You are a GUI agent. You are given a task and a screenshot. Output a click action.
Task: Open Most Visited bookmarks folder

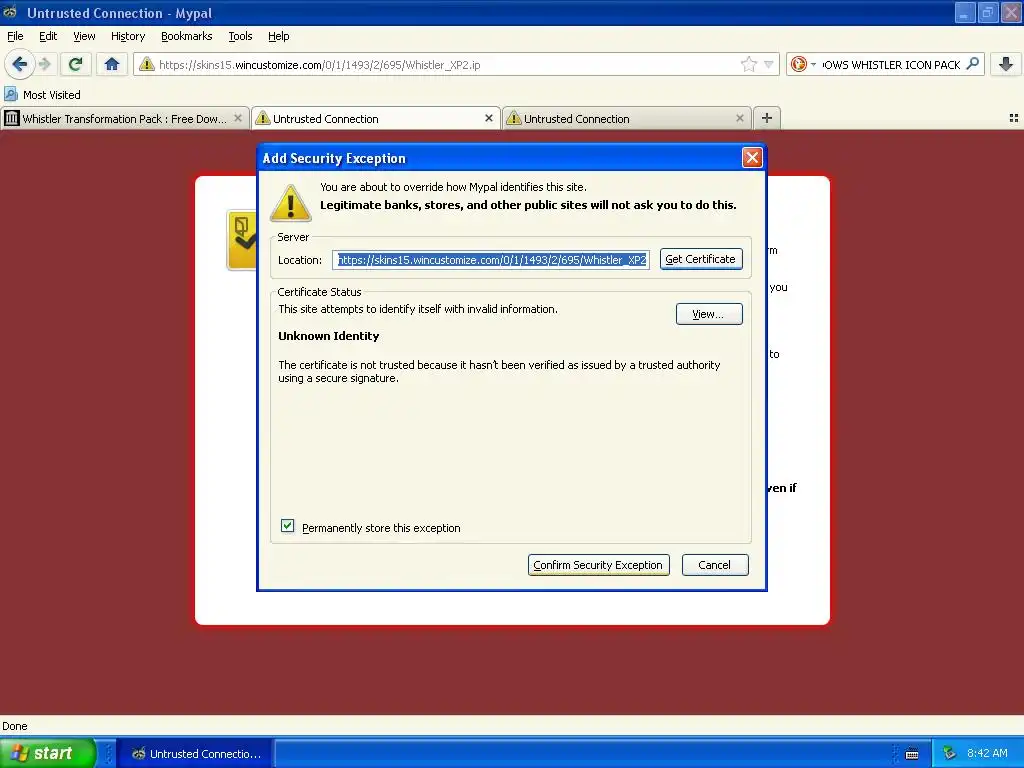tap(42, 95)
